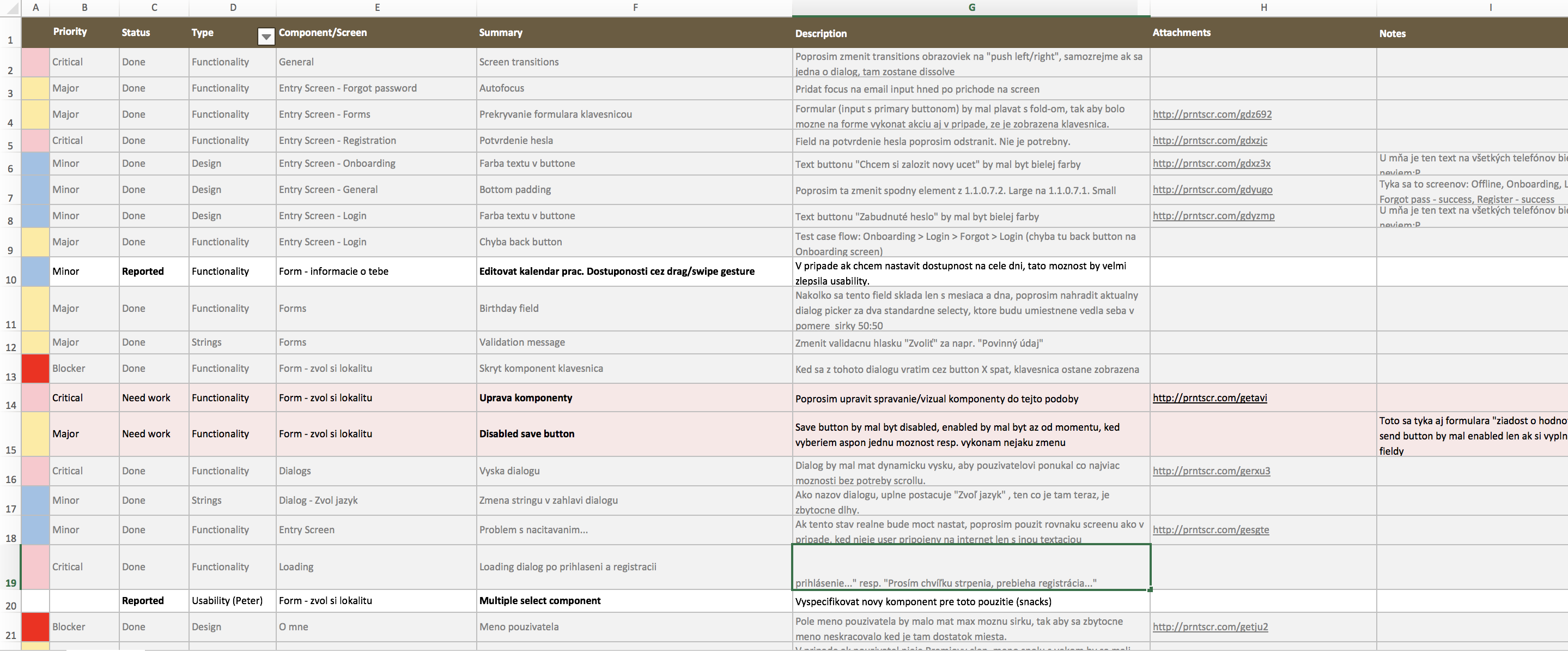This screenshot has height=651, width=1568.
Task: Select cell 'Vyska dialogu'
Action: (634, 472)
